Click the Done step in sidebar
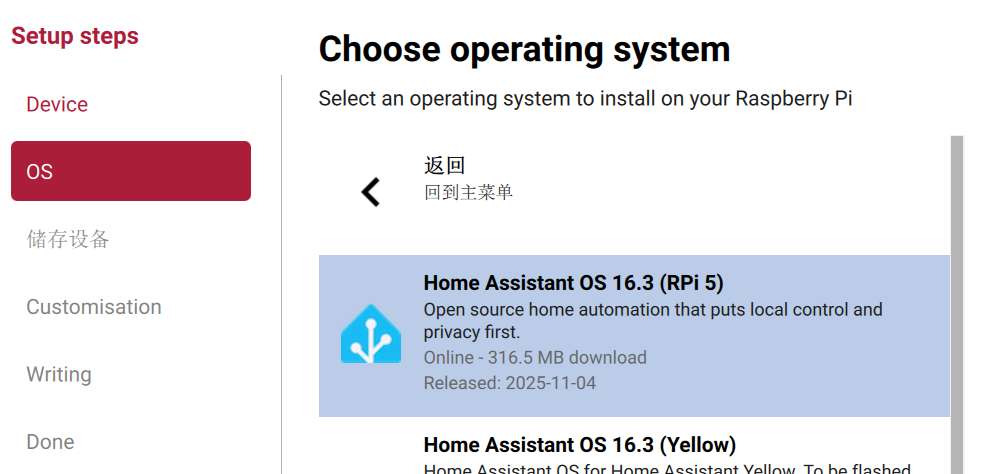 (x=50, y=442)
